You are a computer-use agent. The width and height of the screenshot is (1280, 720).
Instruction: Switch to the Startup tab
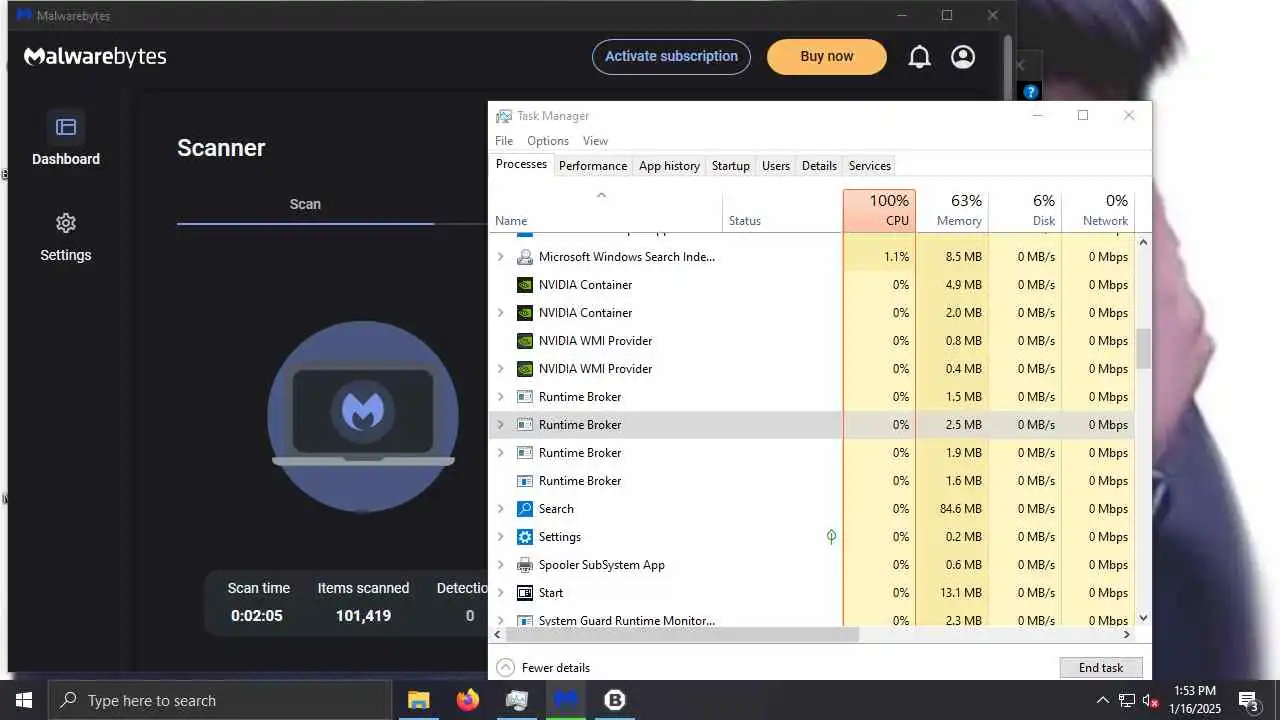pyautogui.click(x=731, y=166)
